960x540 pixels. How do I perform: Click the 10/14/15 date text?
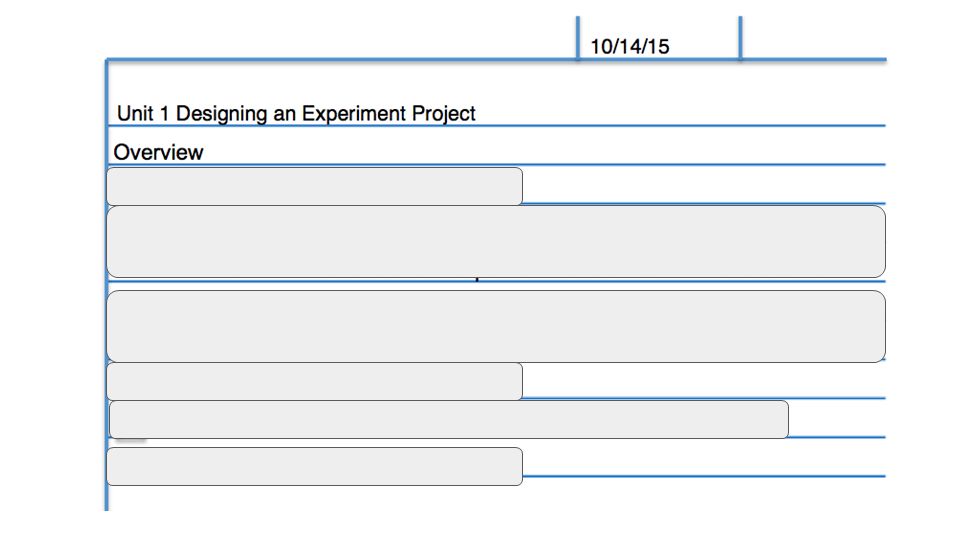coord(629,47)
